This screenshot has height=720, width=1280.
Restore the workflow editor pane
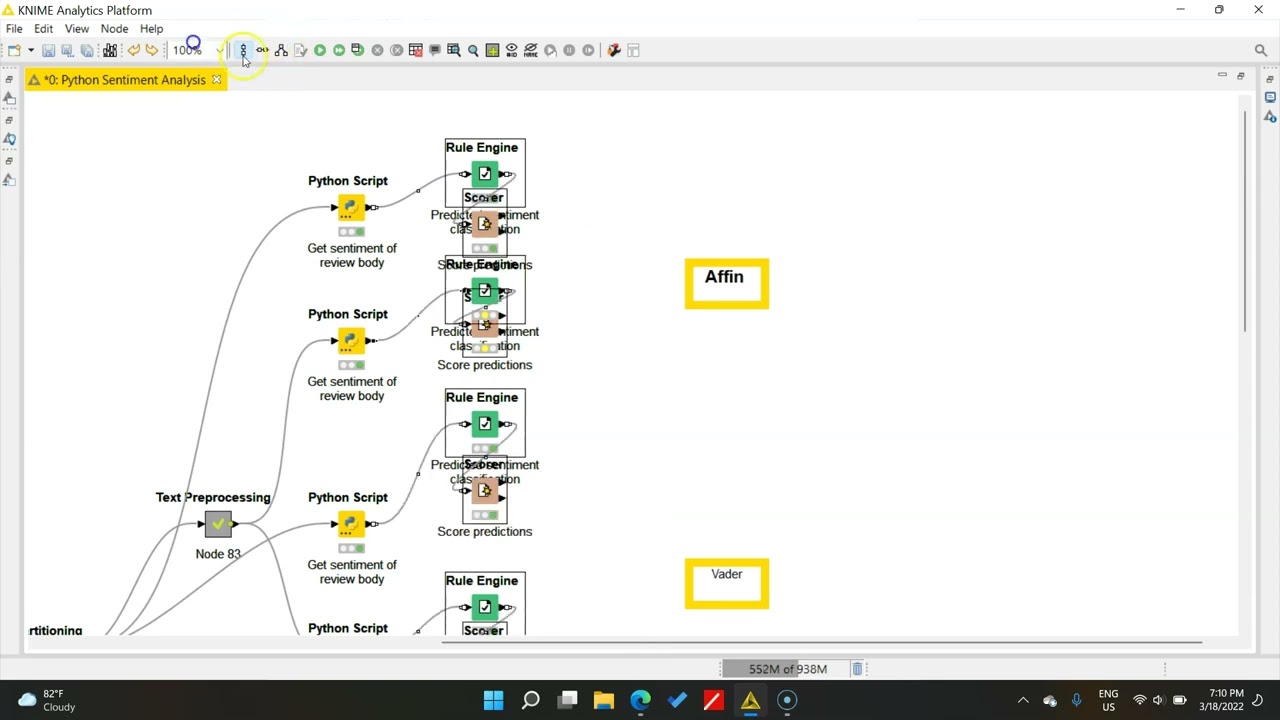click(x=1241, y=76)
